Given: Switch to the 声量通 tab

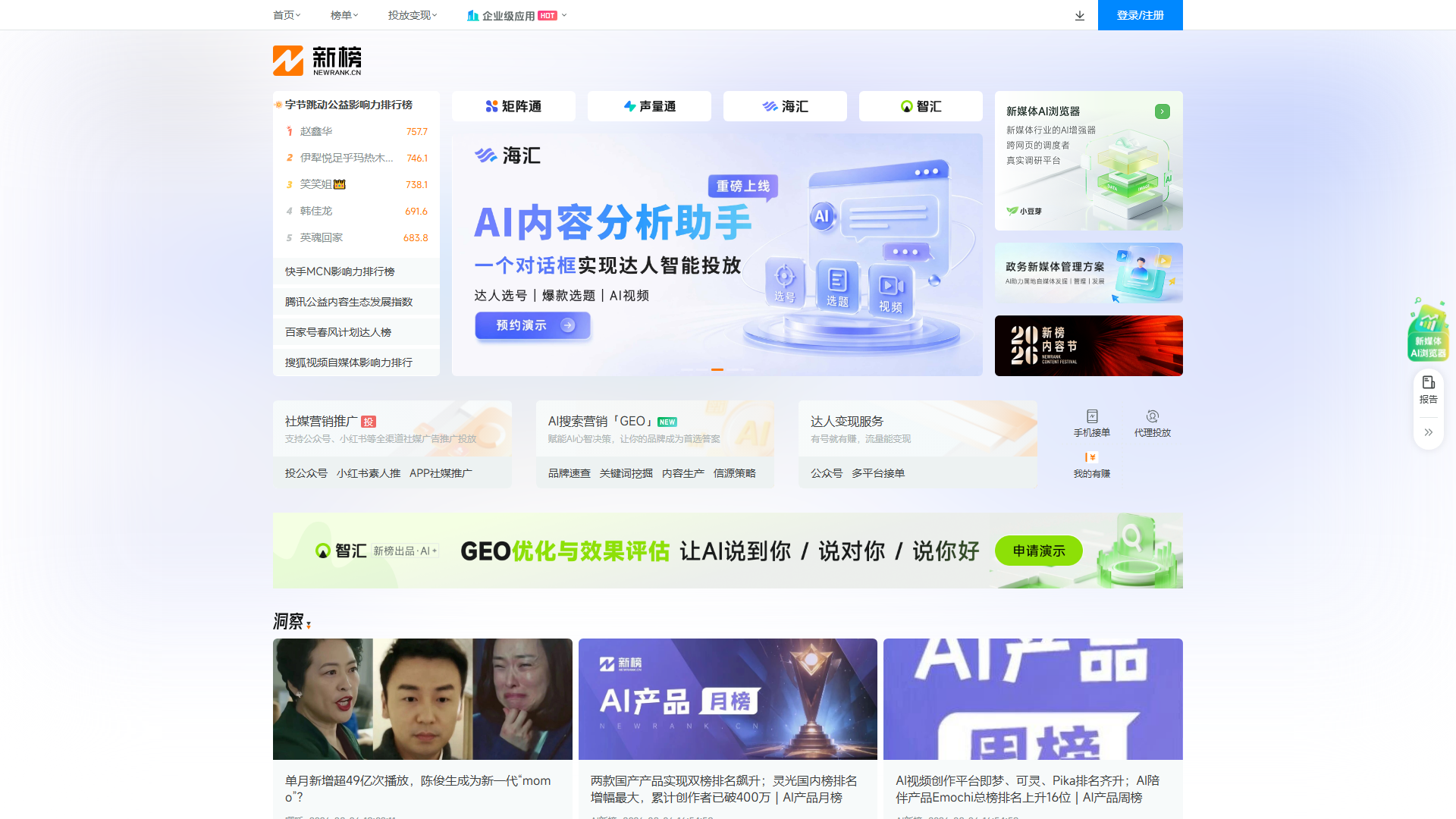Looking at the screenshot, I should coord(649,106).
